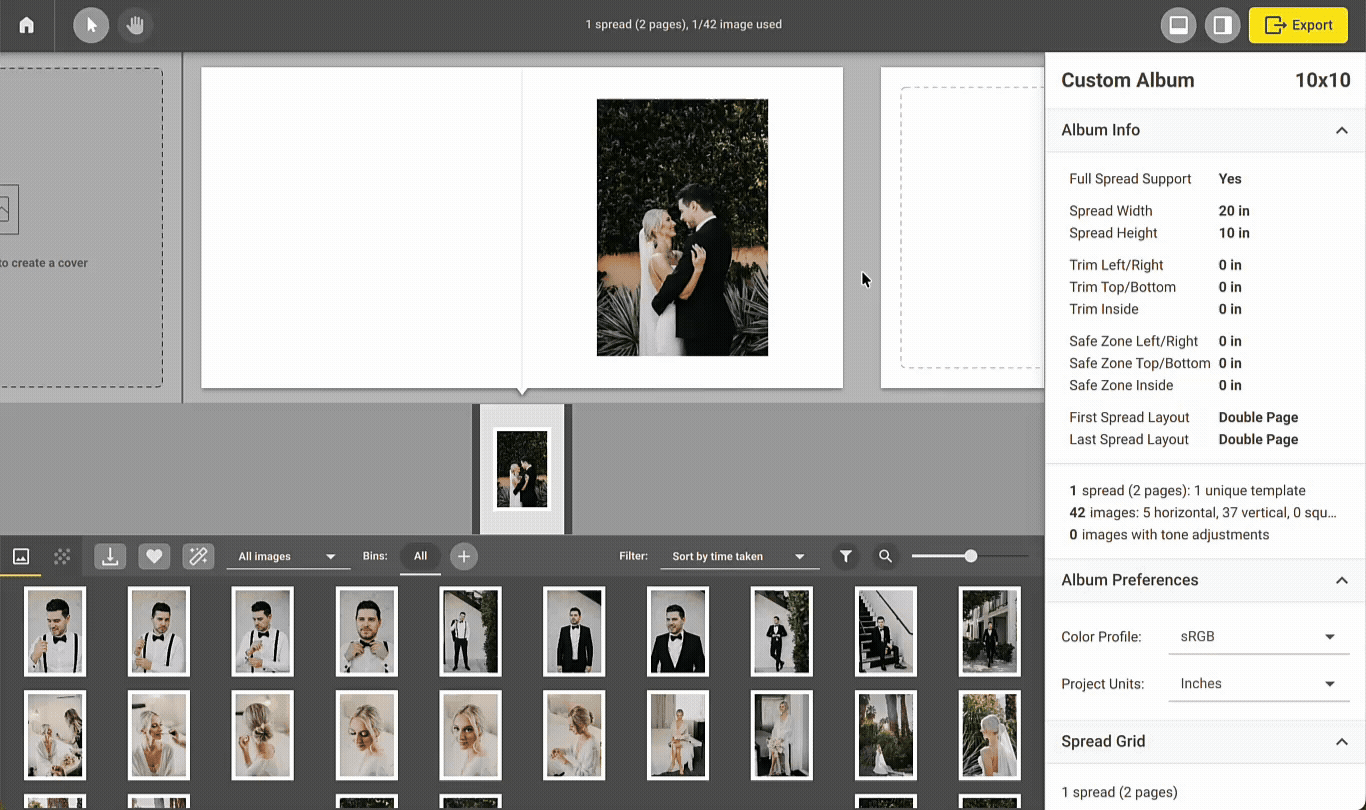
Task: Click the import images download icon
Action: [110, 557]
